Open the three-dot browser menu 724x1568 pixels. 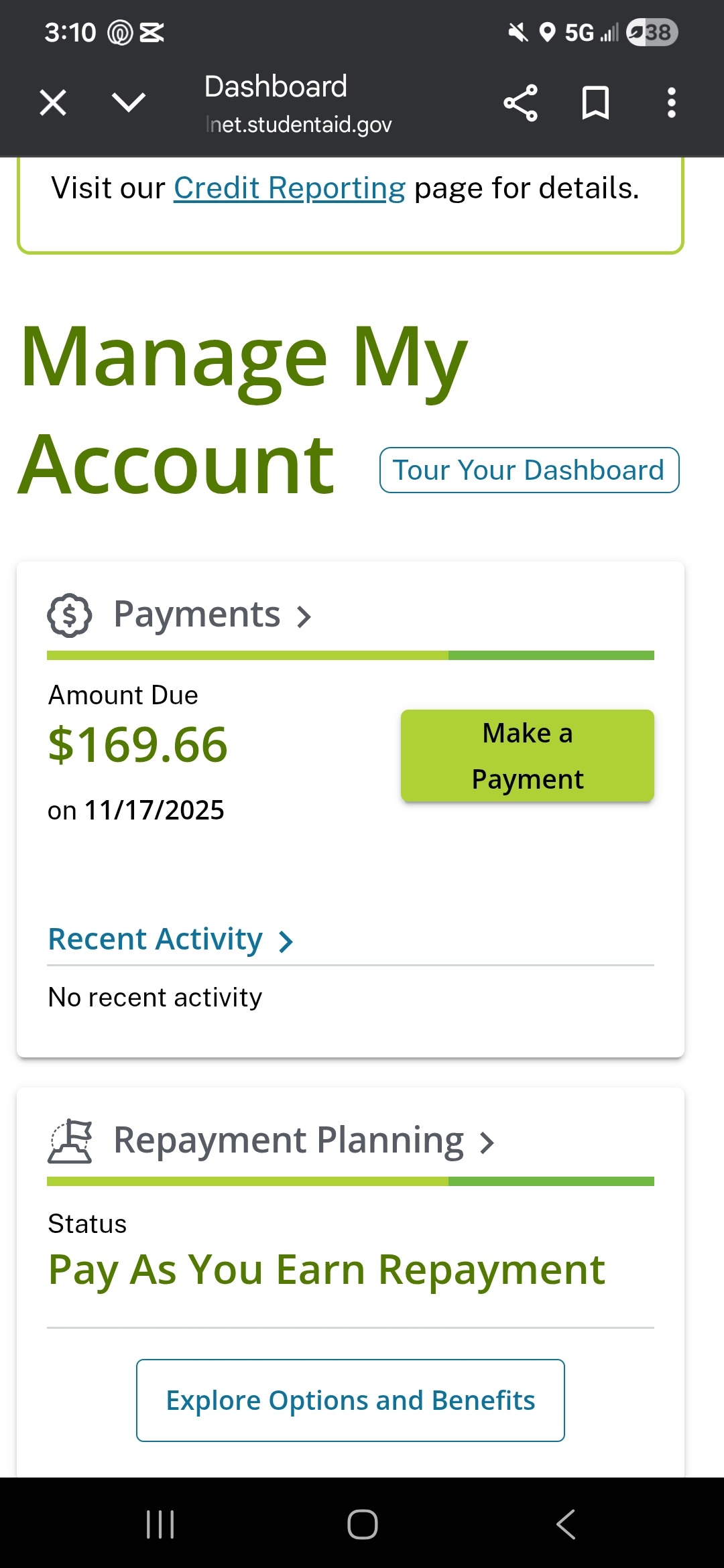pos(671,103)
